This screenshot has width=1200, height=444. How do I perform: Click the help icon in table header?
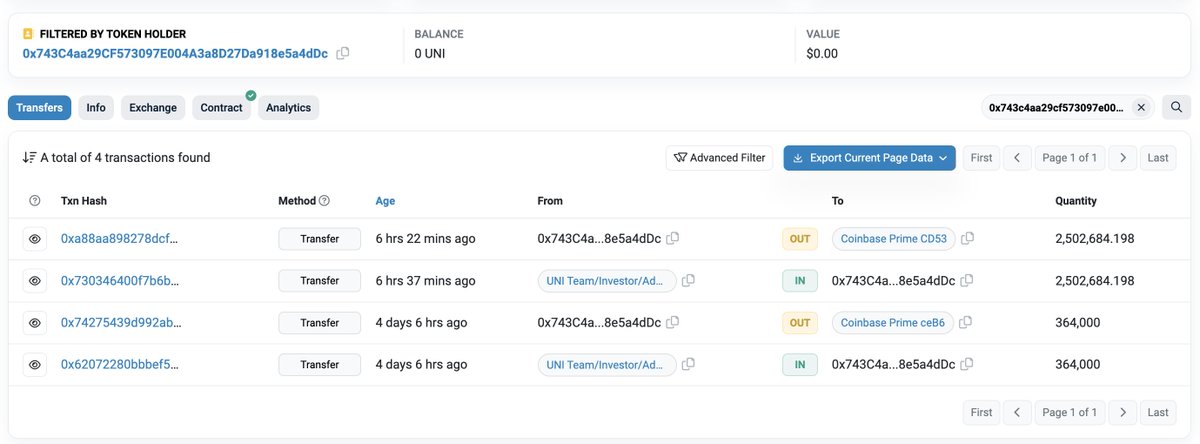[35, 201]
